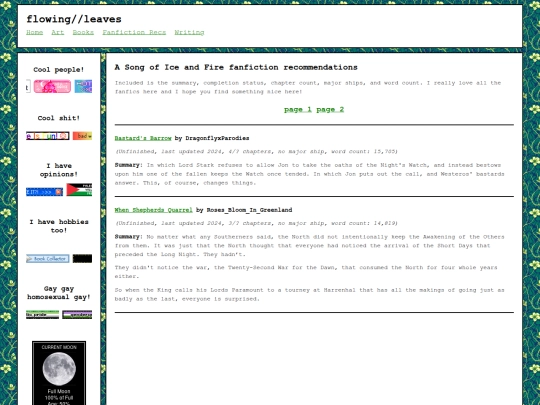Open the Bastard's Barrow fanfic link
Screen dimensions: 540x405
[x=143, y=138]
